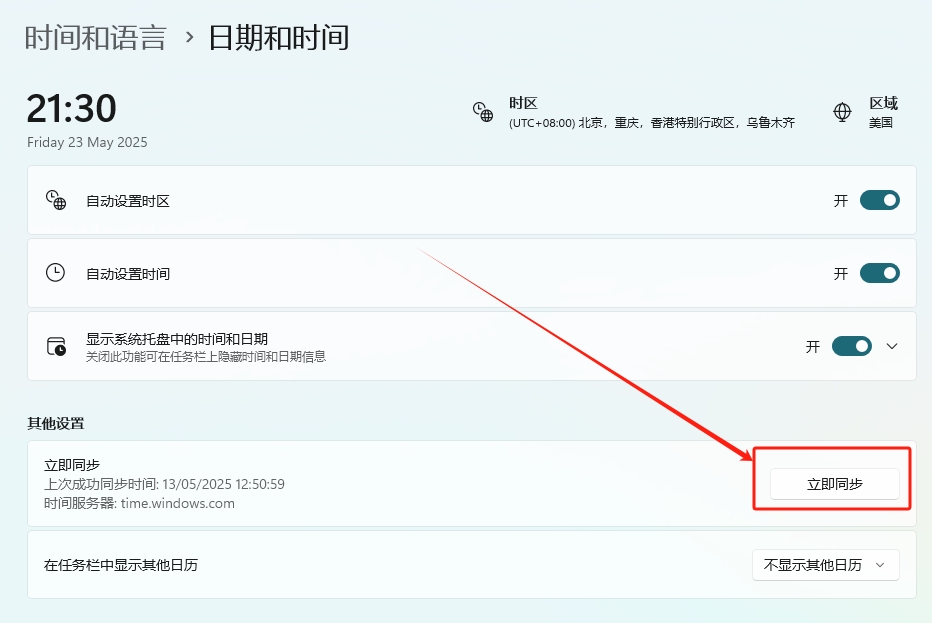This screenshot has height=623, width=932.
Task: Click the 在任务栏中显示其他日历 label
Action: click(121, 565)
